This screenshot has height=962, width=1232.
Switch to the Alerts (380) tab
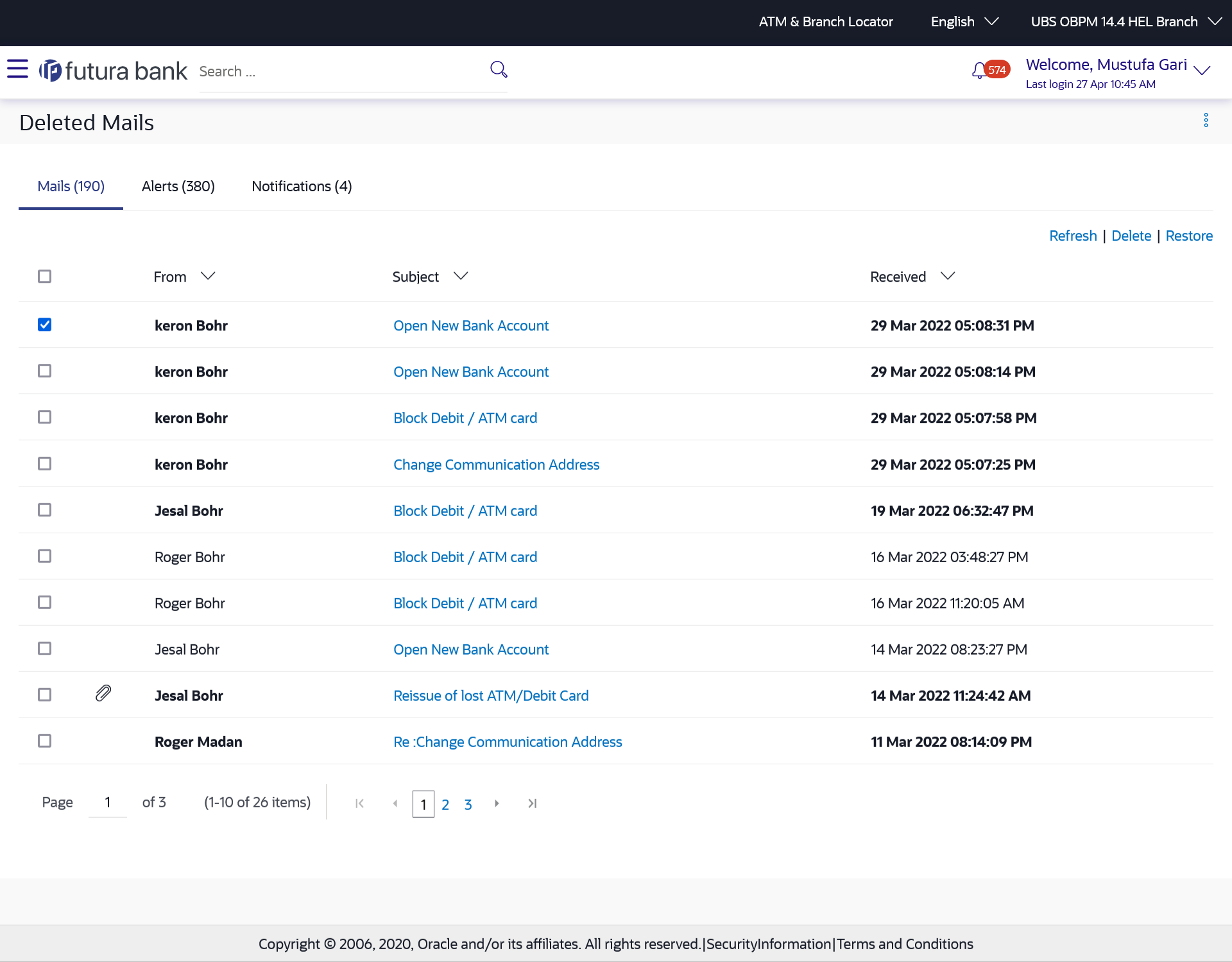pos(178,186)
